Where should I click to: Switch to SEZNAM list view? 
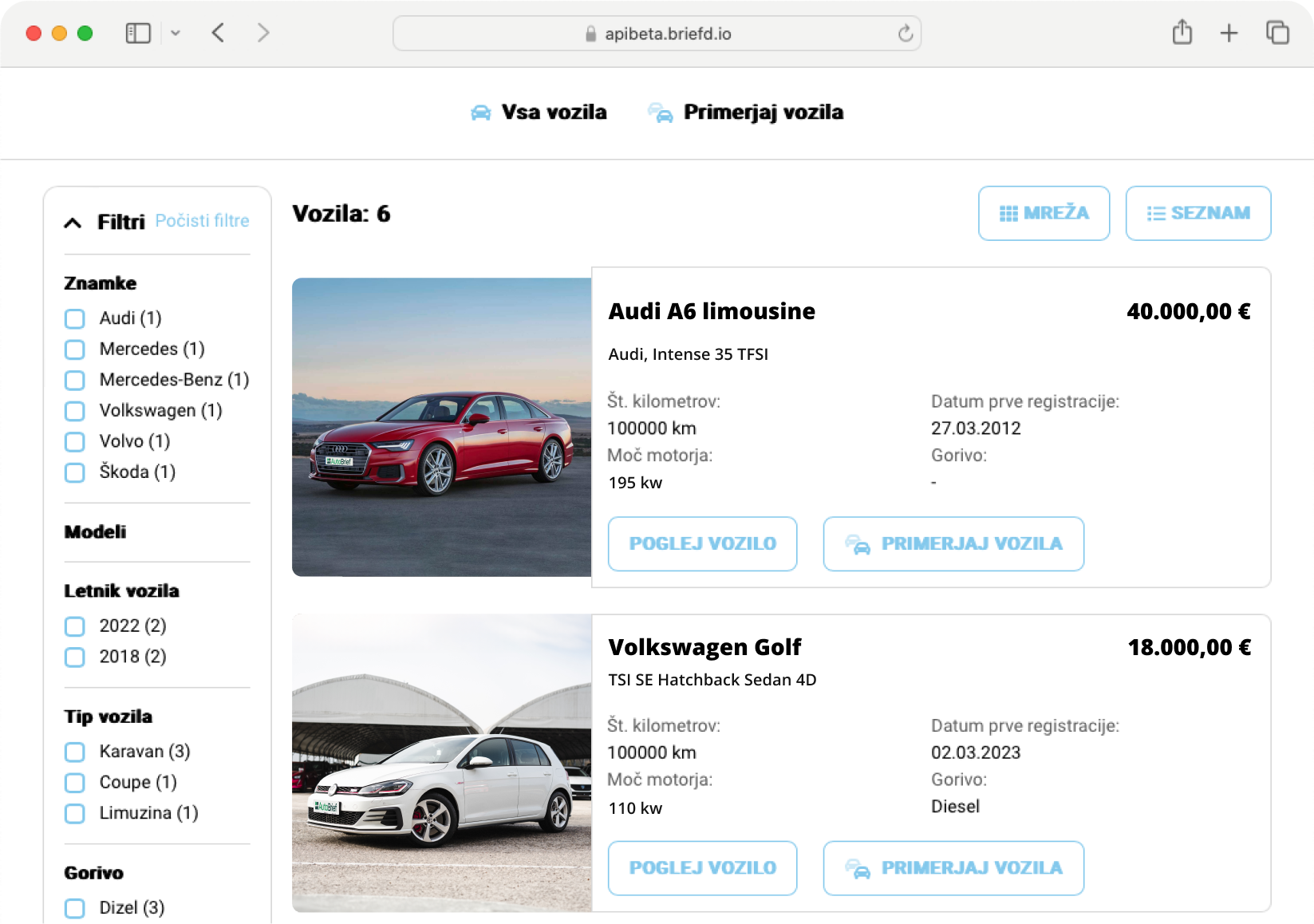point(1198,213)
